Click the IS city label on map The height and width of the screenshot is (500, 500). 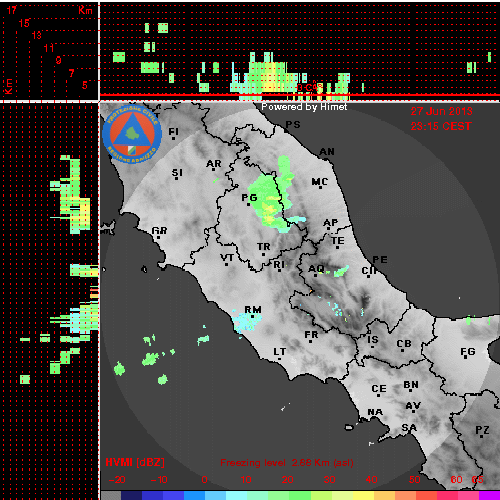pyautogui.click(x=373, y=340)
